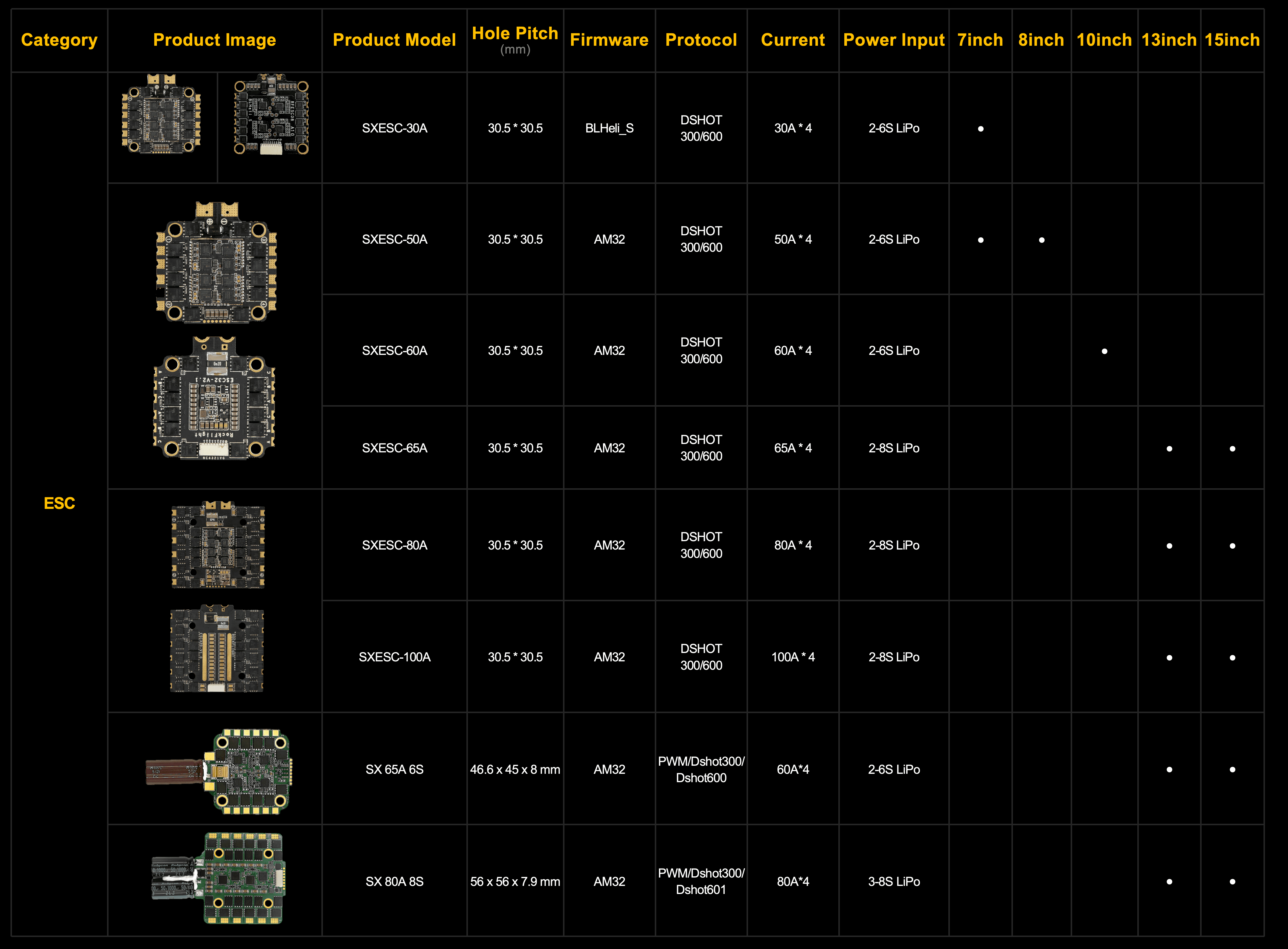Click the SXESC-50A board front image

pyautogui.click(x=216, y=263)
